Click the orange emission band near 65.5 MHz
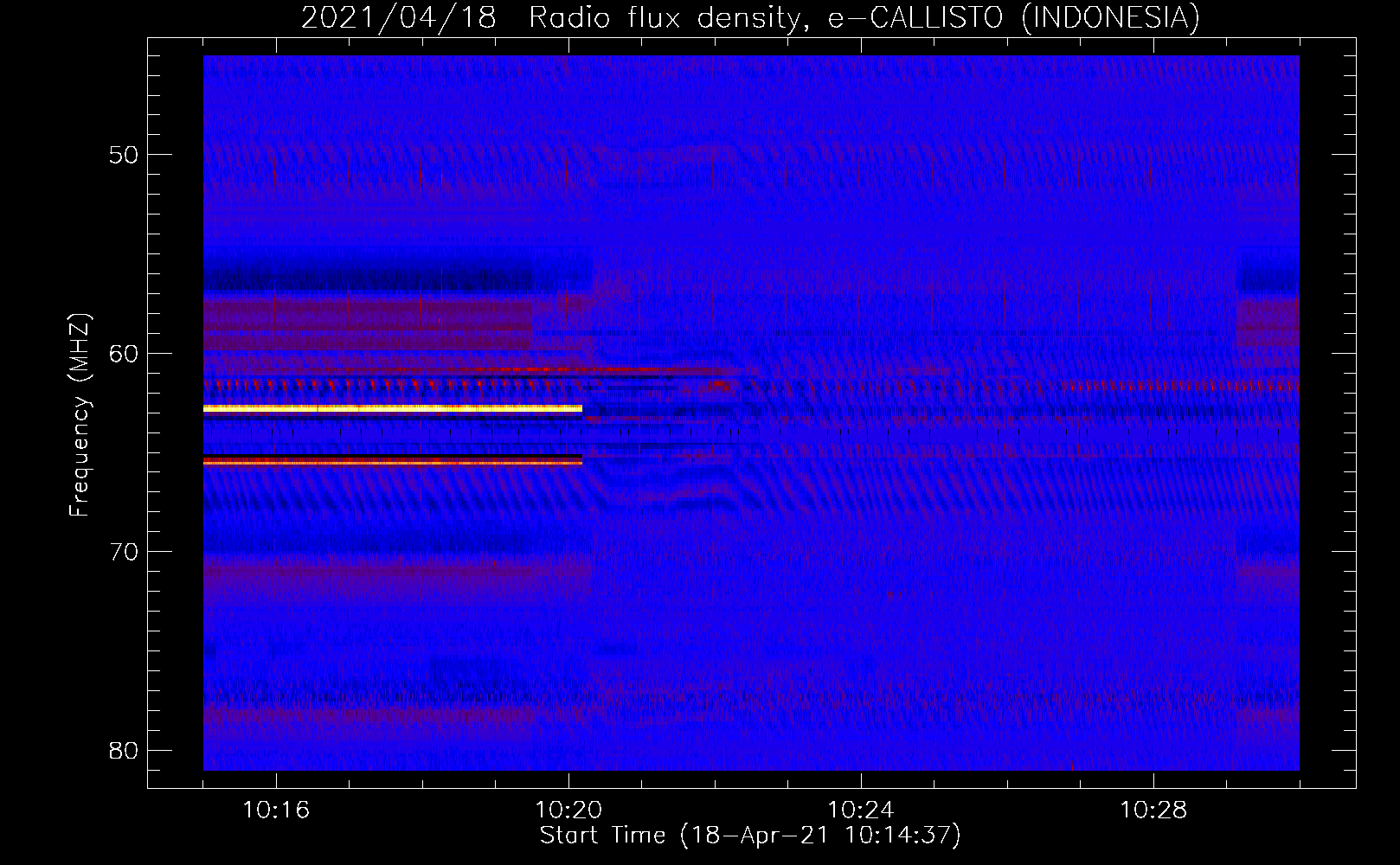The width and height of the screenshot is (1400, 865). point(393,464)
